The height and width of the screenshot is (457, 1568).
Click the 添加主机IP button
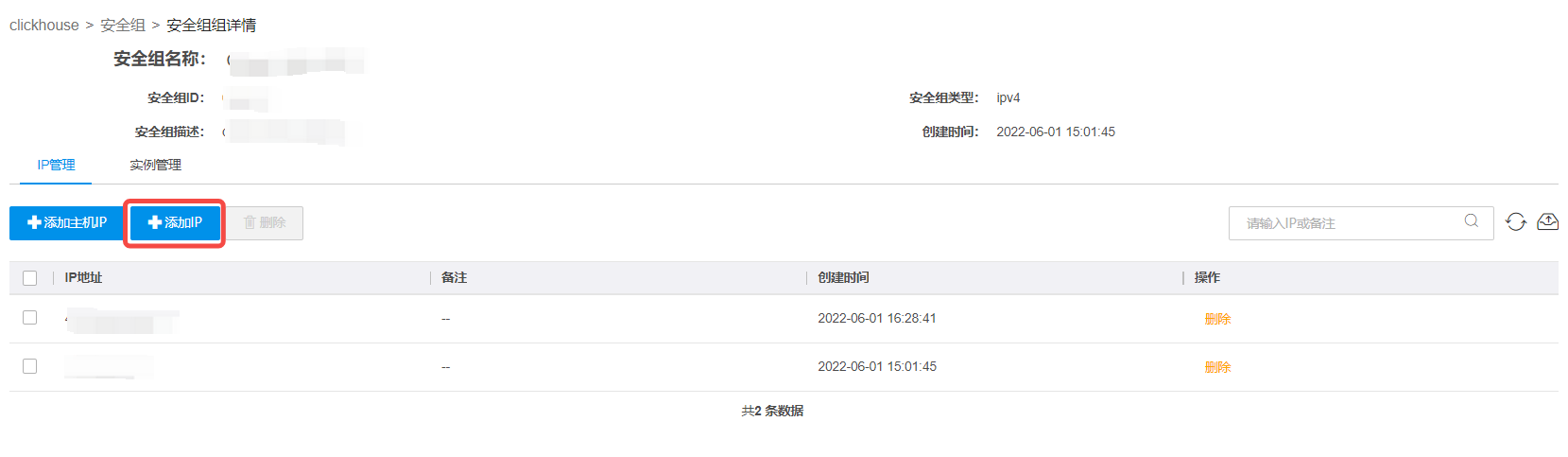coord(67,223)
